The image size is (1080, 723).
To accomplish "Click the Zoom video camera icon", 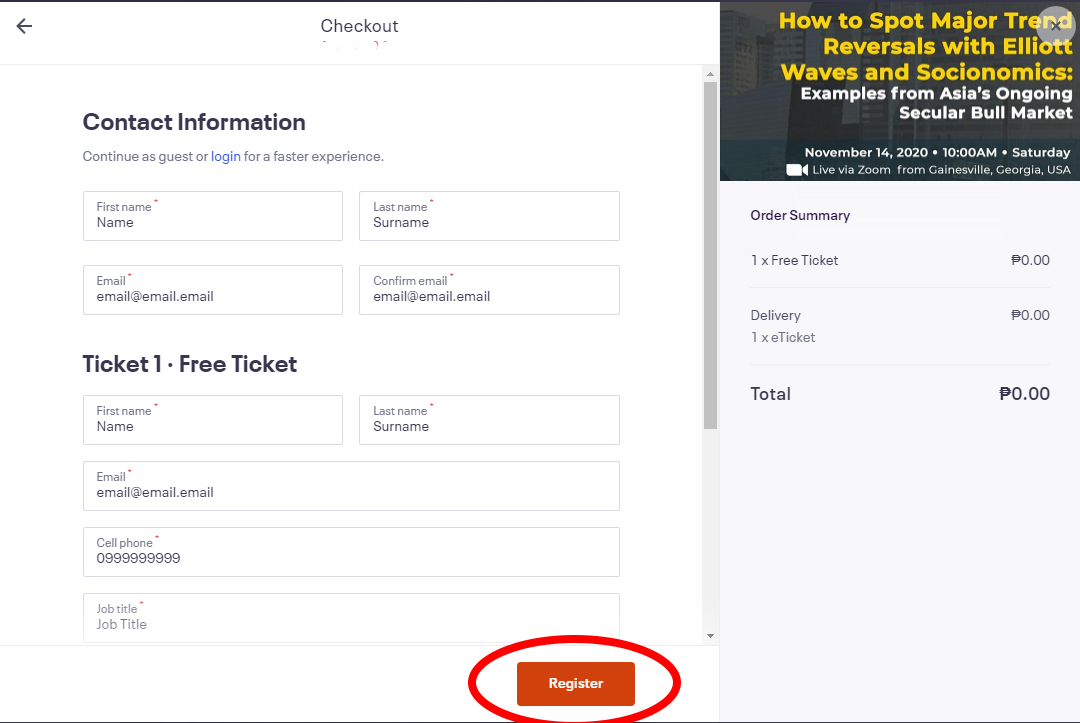I will [797, 169].
